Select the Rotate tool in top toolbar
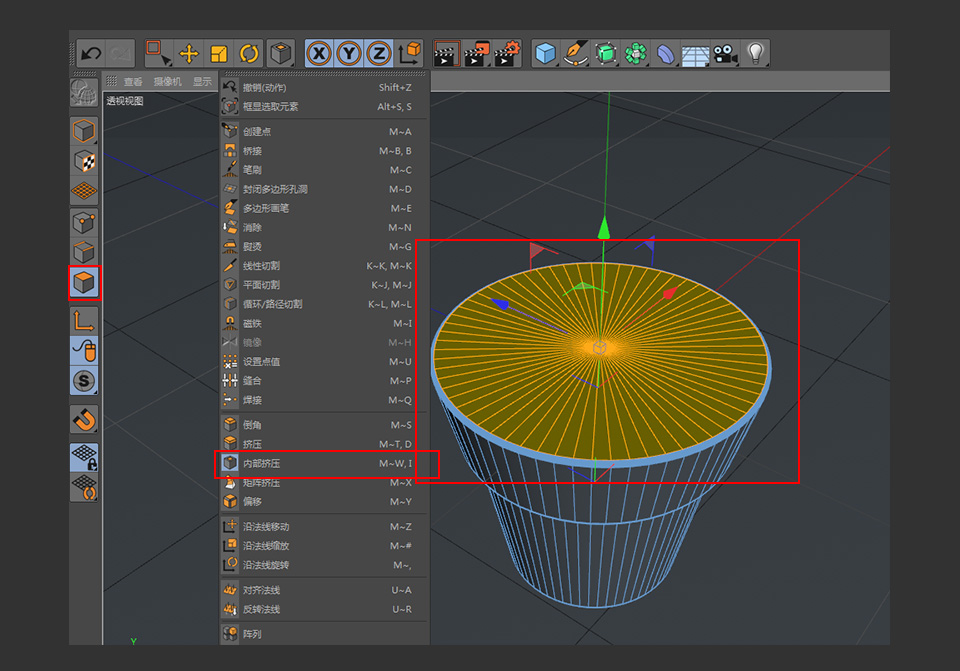 [249, 55]
